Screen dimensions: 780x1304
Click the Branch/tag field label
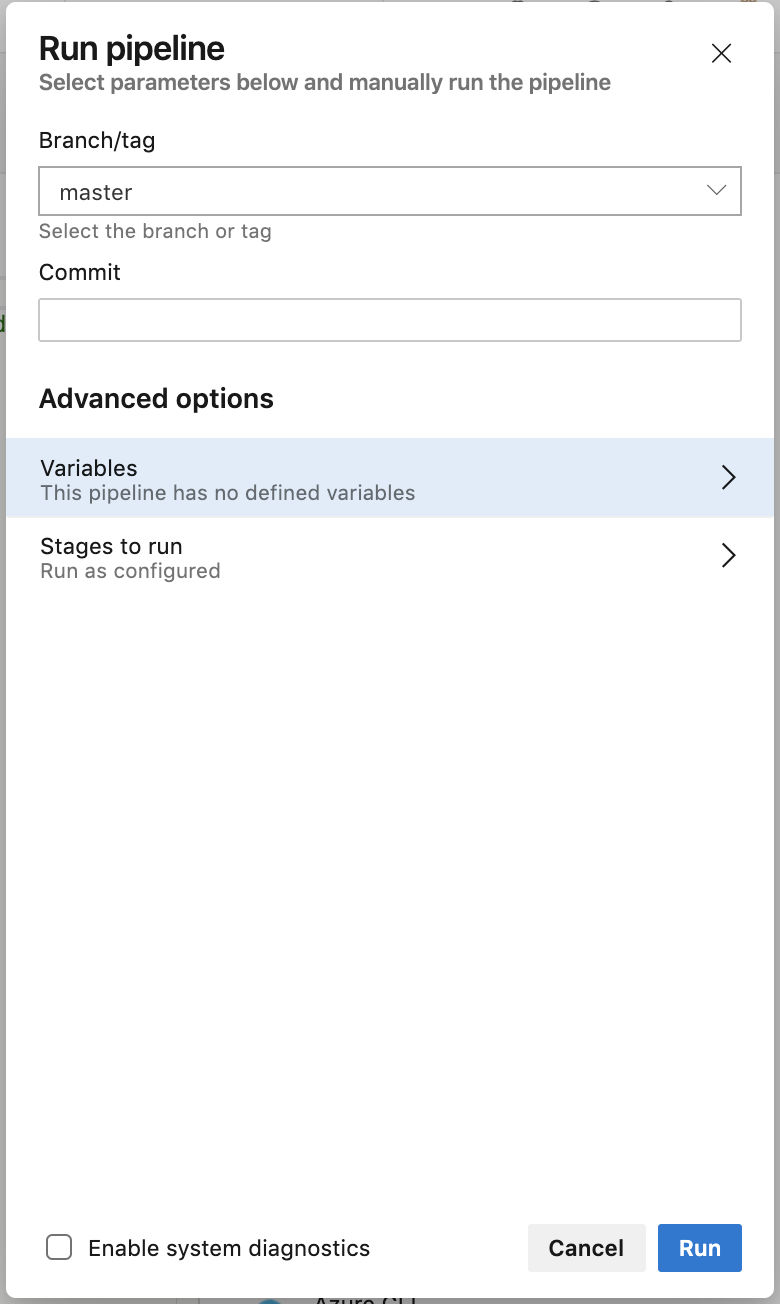97,141
